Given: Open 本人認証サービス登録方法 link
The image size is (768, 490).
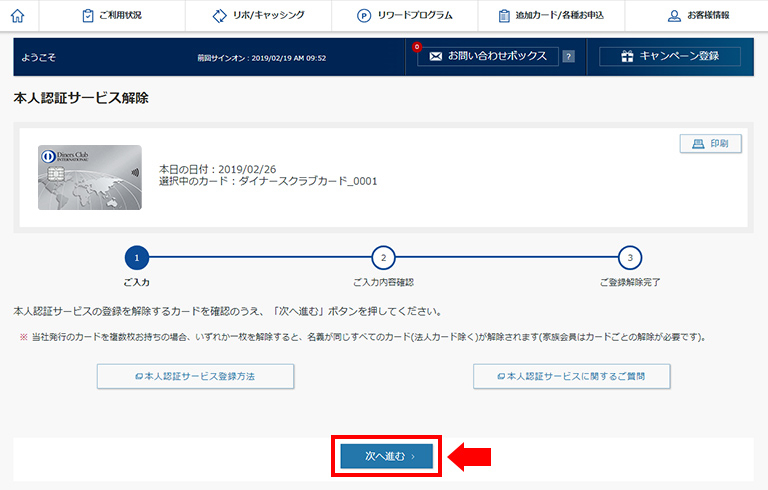Looking at the screenshot, I should pos(196,376).
